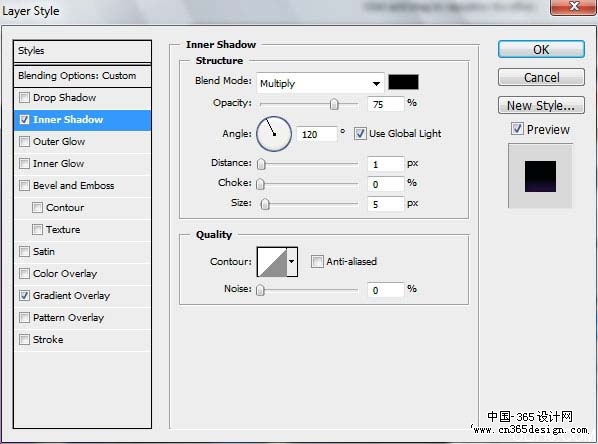This screenshot has width=598, height=444.
Task: Confirm with the OK button
Action: click(541, 50)
